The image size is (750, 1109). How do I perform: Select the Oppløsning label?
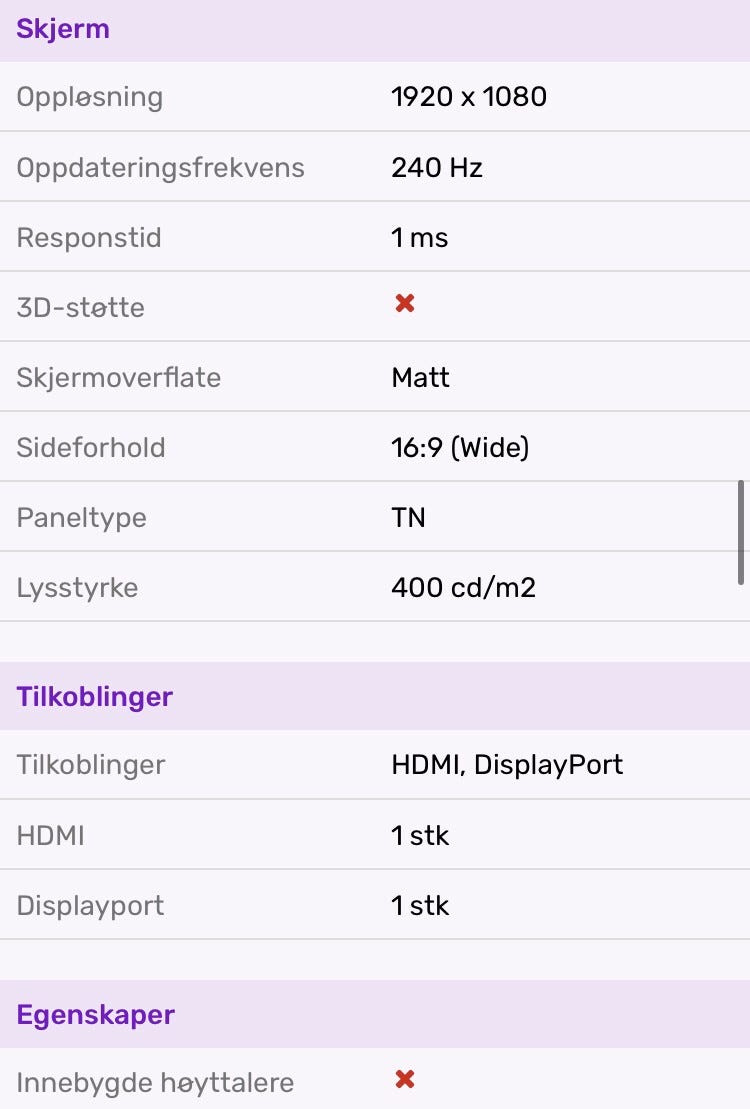click(89, 97)
